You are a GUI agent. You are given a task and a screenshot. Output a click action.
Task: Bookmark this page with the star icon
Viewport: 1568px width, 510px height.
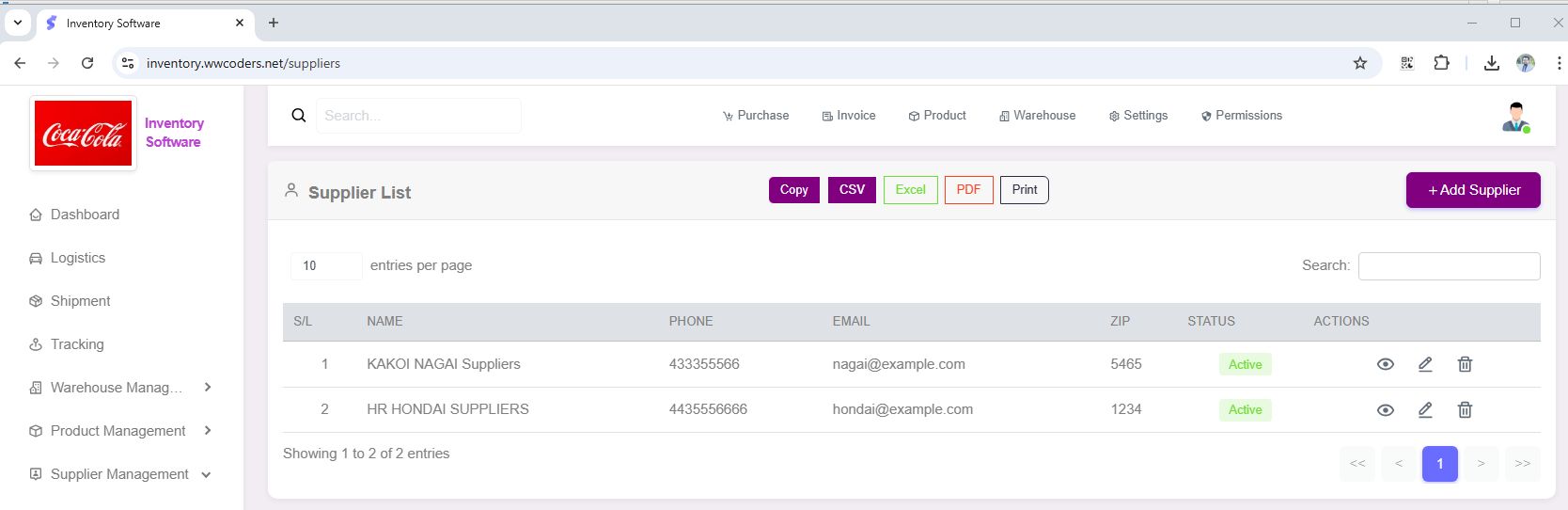pos(1359,63)
